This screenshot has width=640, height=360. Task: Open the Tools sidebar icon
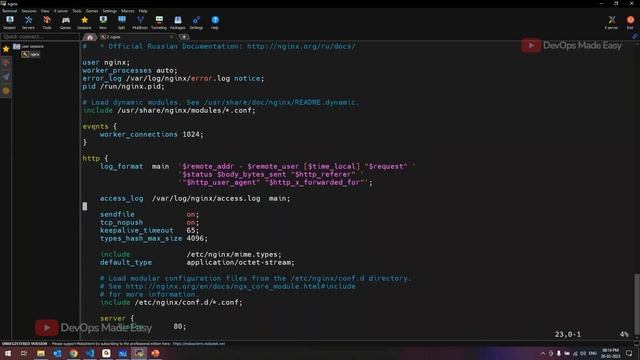point(6,63)
